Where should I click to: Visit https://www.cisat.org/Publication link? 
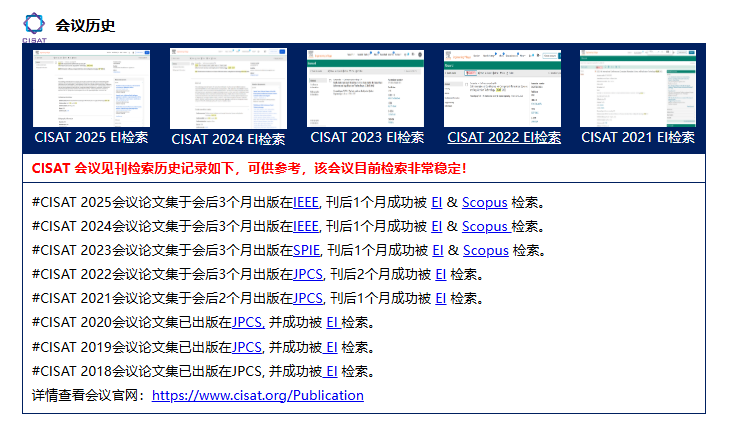point(257,395)
